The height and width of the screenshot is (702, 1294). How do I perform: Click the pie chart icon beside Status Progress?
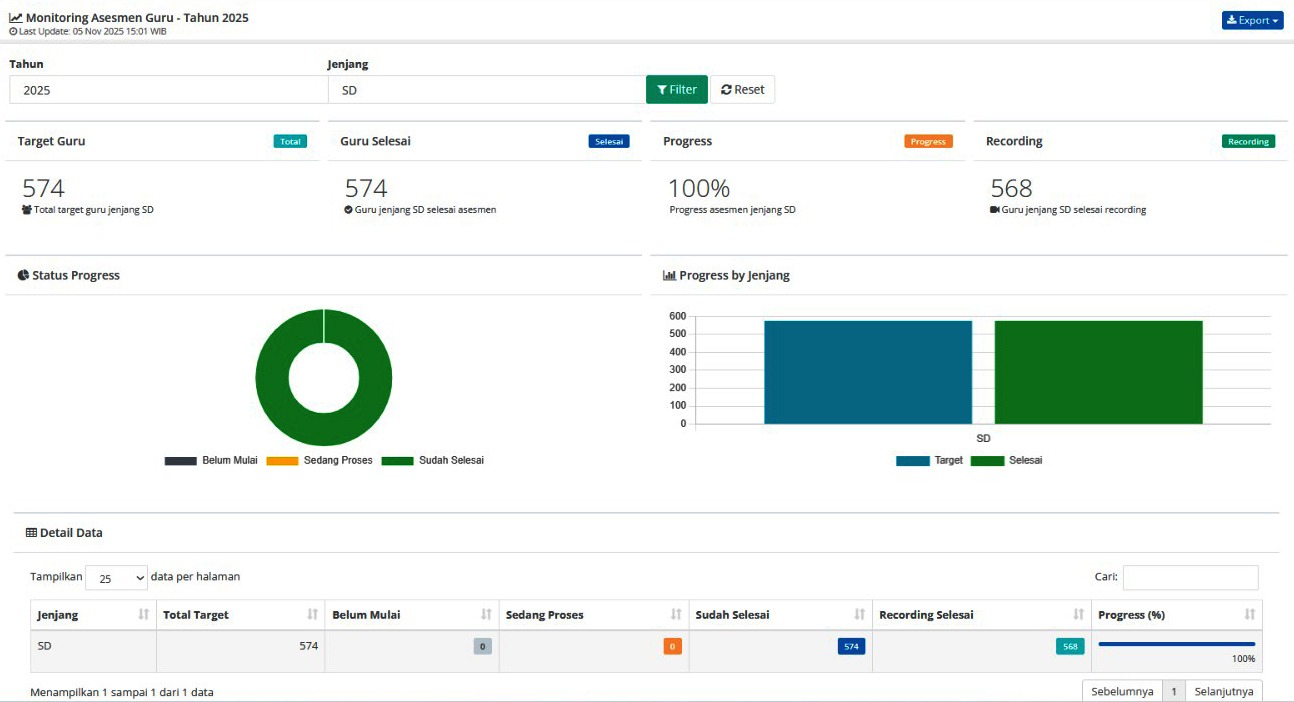click(23, 275)
